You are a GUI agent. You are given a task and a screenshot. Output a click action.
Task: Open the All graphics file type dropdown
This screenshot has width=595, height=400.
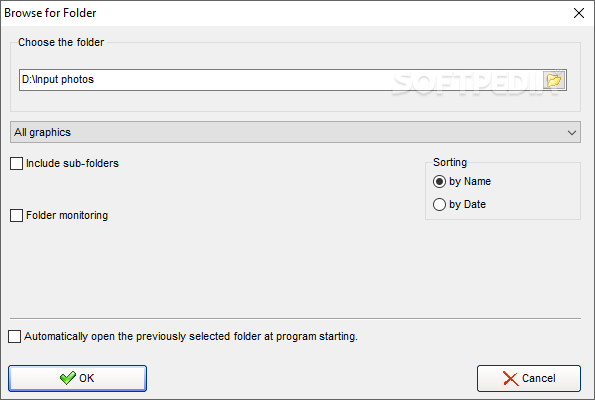pos(295,132)
